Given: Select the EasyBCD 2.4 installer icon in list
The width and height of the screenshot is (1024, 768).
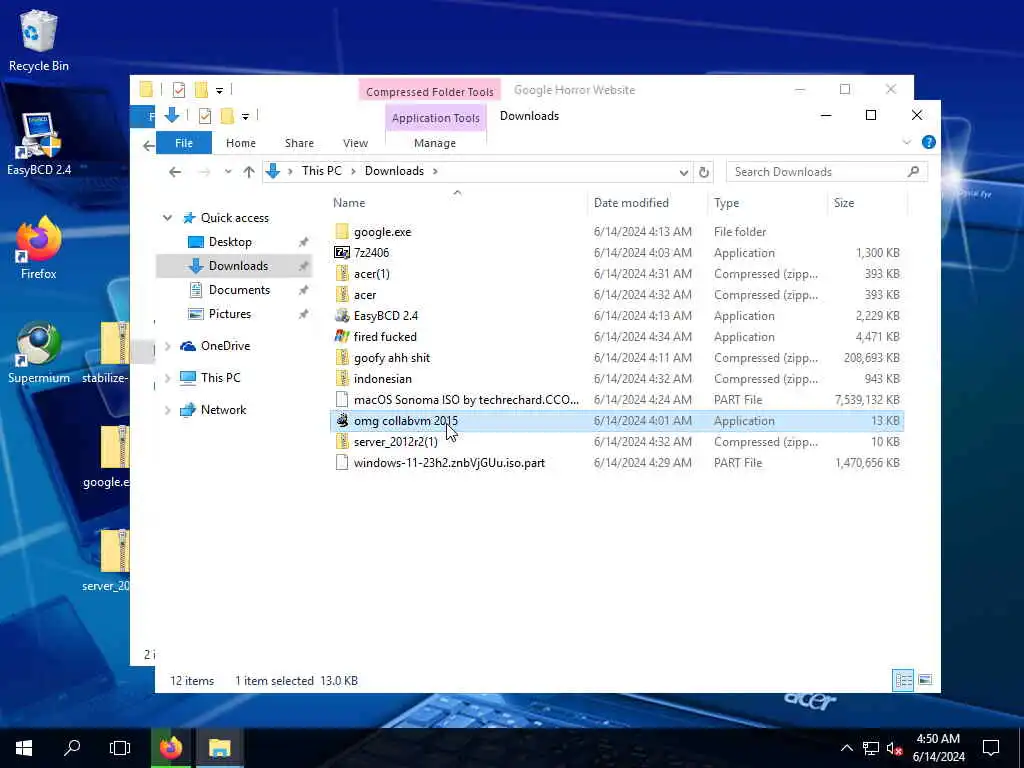Looking at the screenshot, I should point(342,315).
